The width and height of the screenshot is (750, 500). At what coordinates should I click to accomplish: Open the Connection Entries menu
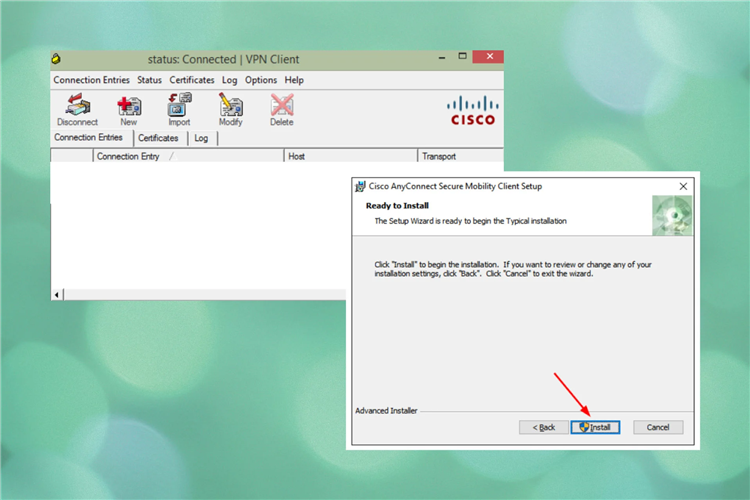click(x=91, y=80)
